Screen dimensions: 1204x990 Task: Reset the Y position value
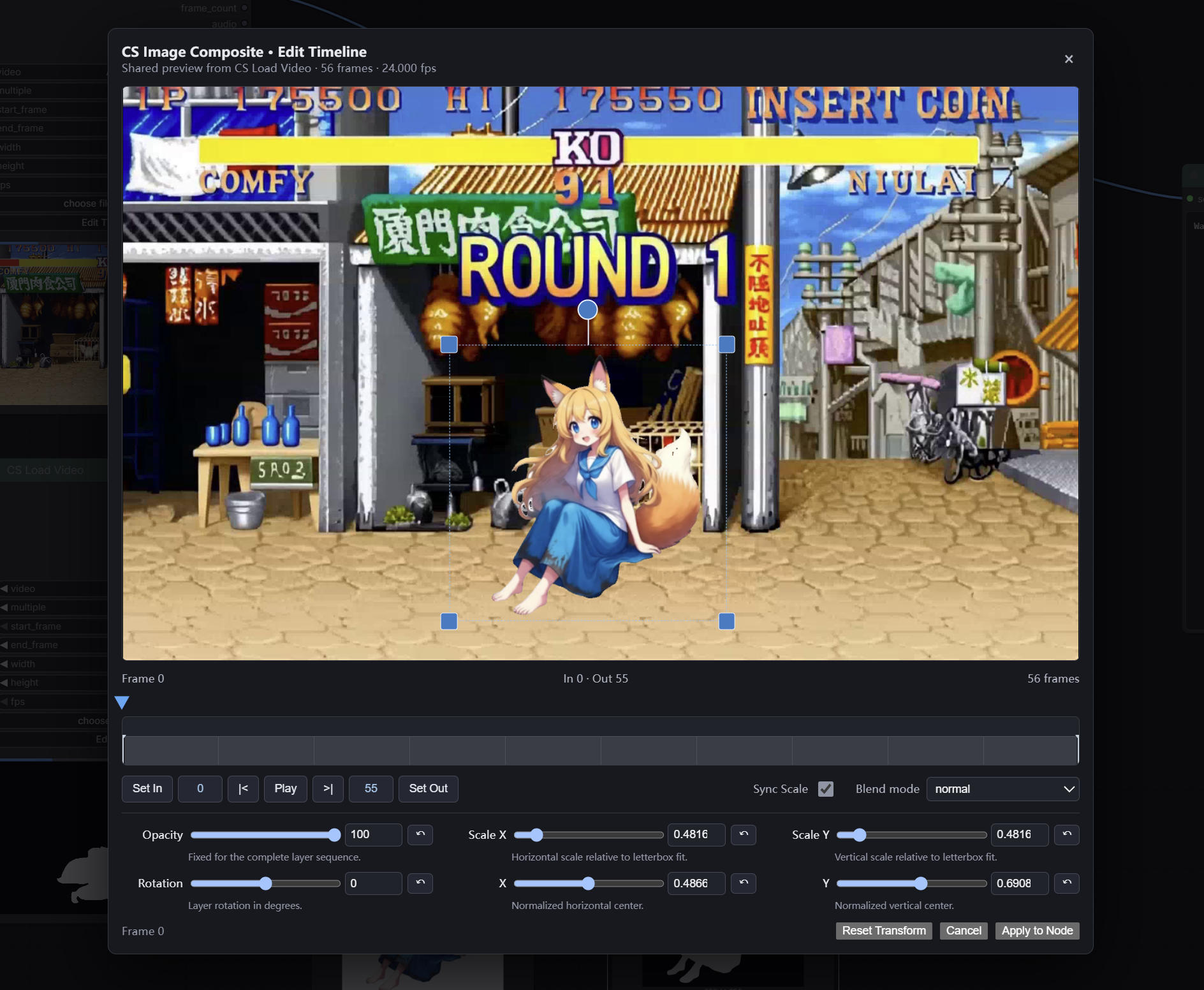pos(1067,883)
